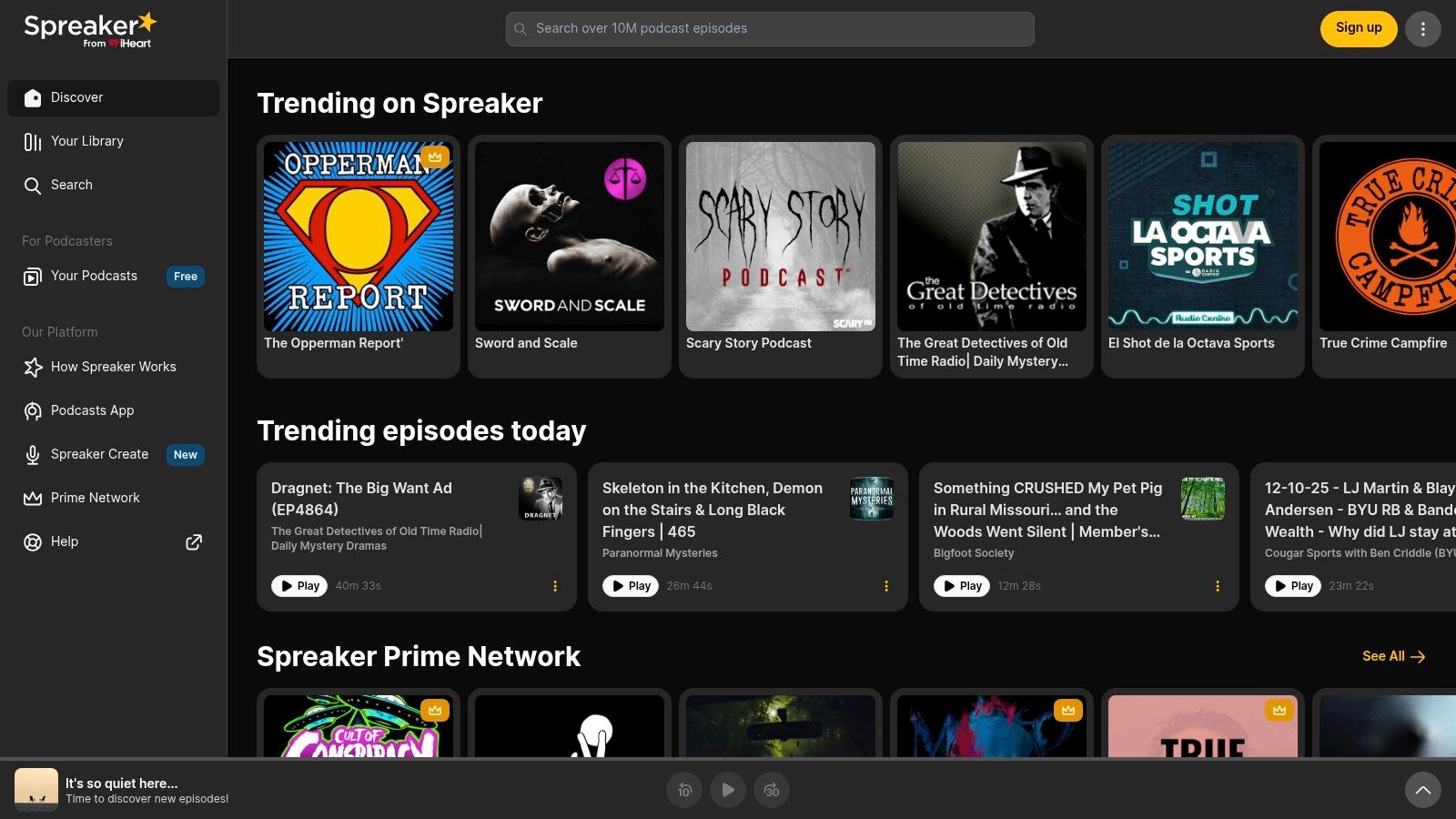This screenshot has height=819, width=1456.
Task: Open El Shot de la Octava Sports cover
Action: 1203,237
